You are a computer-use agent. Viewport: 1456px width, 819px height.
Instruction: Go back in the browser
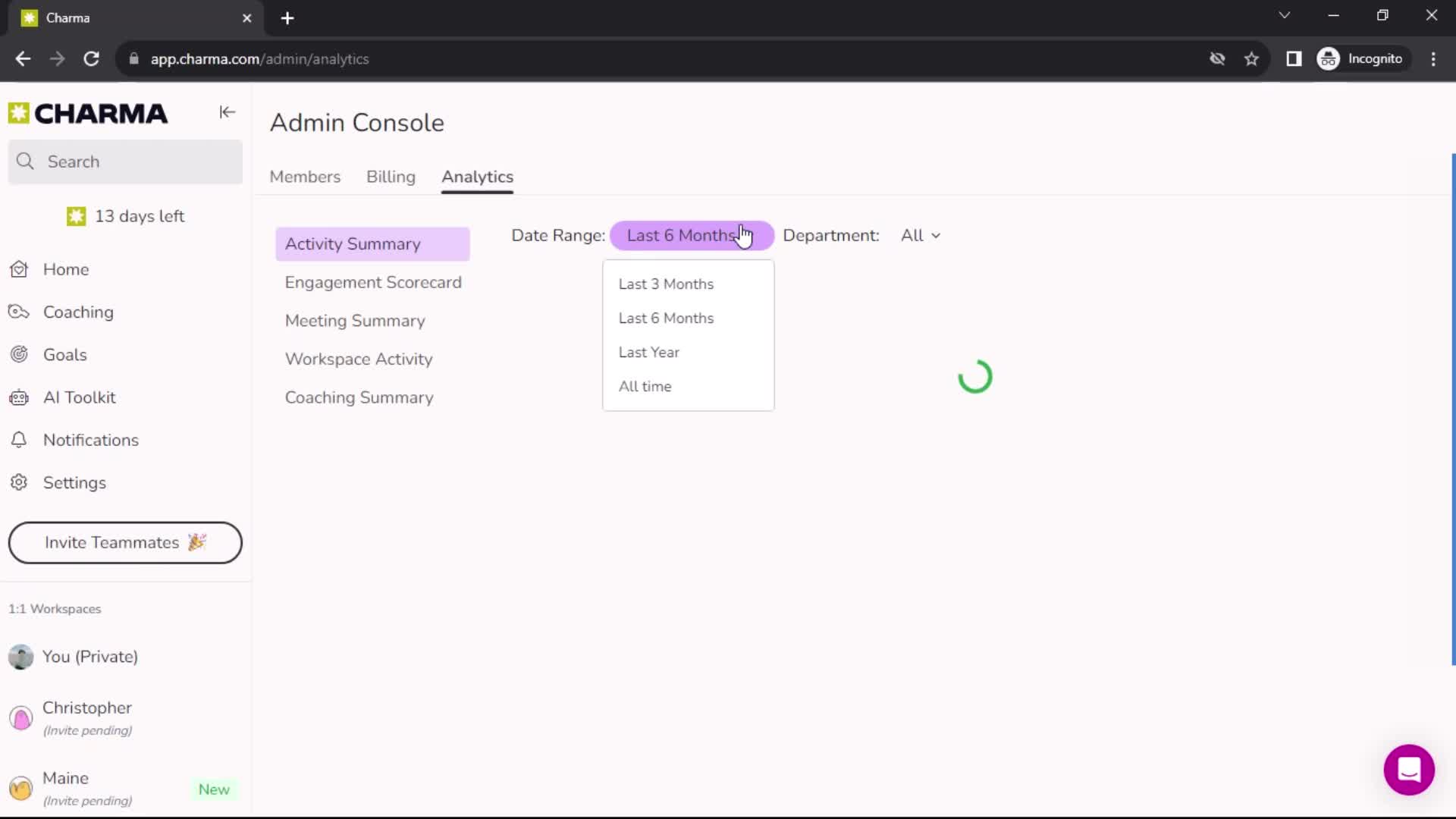pos(23,58)
